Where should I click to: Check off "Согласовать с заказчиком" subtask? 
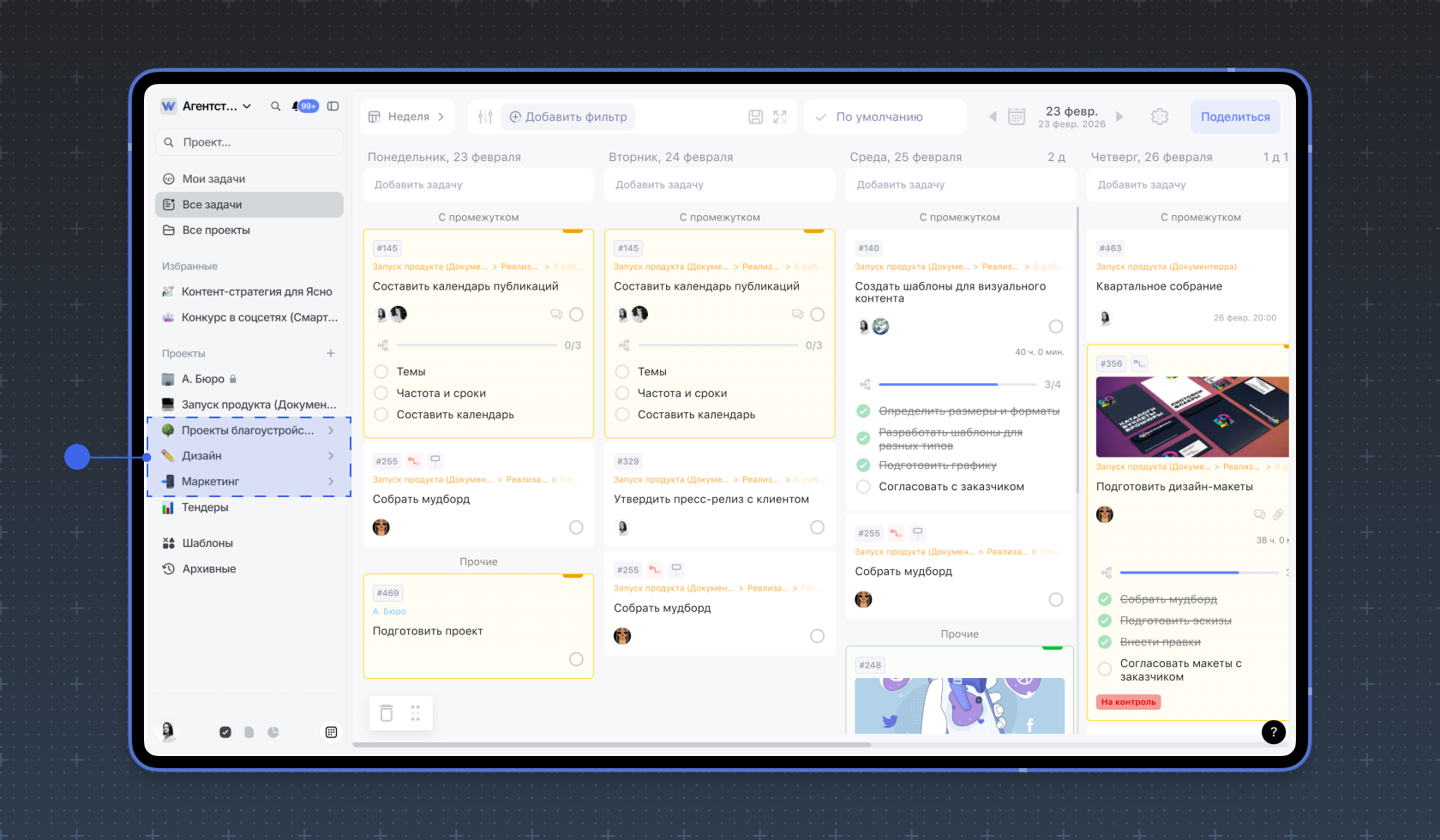pyautogui.click(x=864, y=487)
